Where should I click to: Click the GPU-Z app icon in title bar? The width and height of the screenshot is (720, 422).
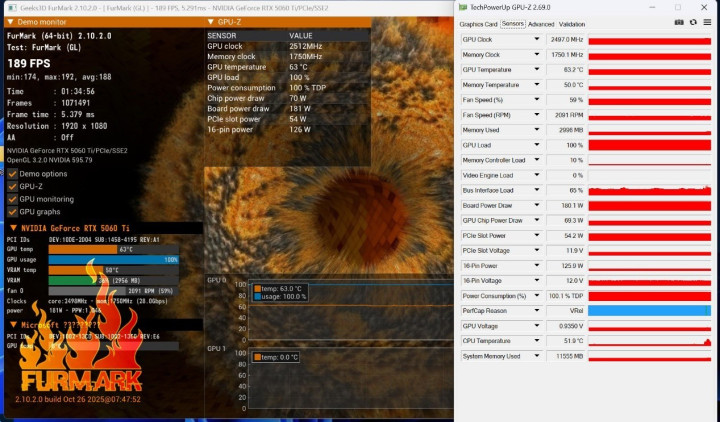tap(463, 7)
